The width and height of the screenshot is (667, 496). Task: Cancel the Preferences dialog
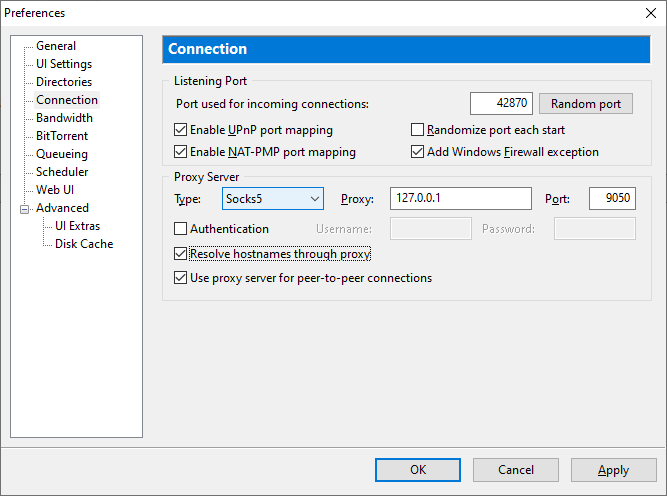(516, 470)
